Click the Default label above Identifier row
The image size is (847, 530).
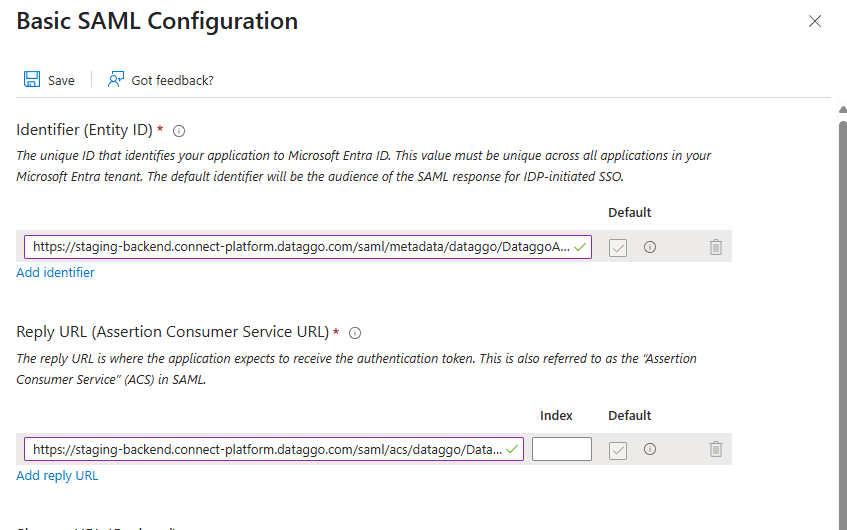click(630, 212)
